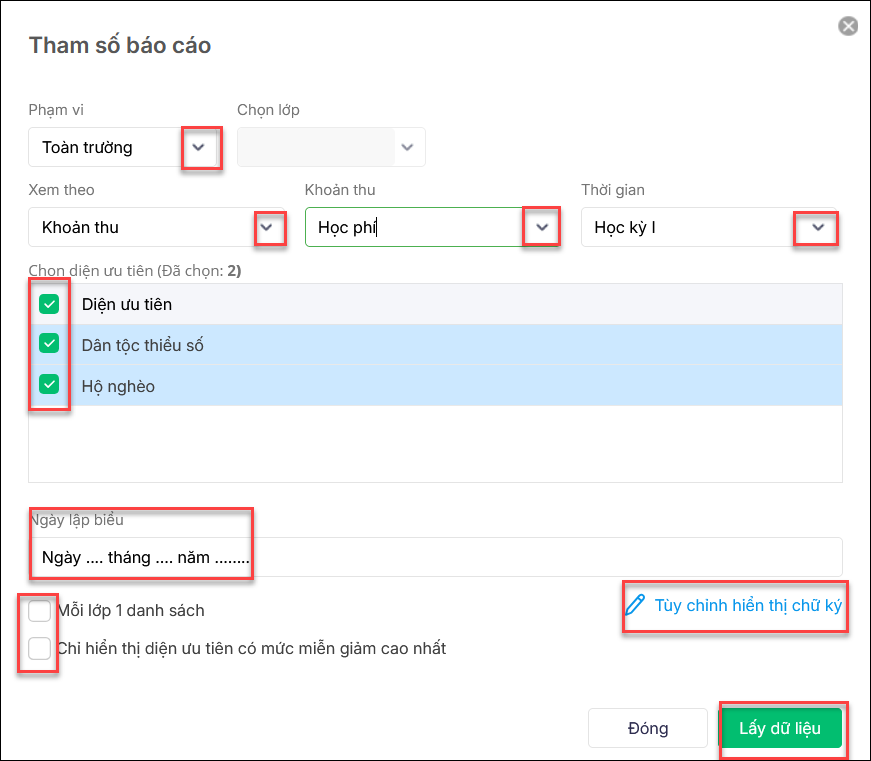Click the pencil icon for signature customization

pos(635,605)
